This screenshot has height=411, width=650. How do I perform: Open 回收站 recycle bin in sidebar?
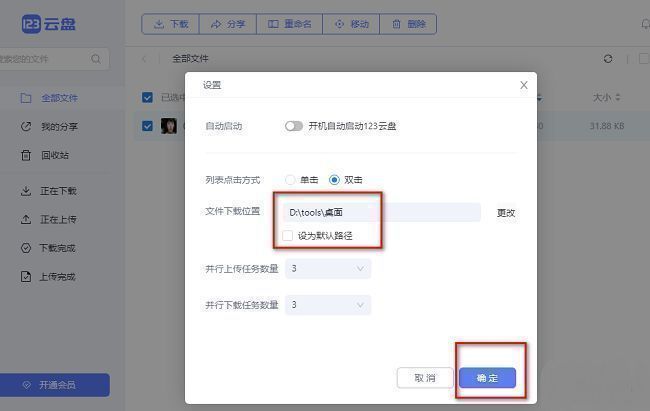click(55, 155)
